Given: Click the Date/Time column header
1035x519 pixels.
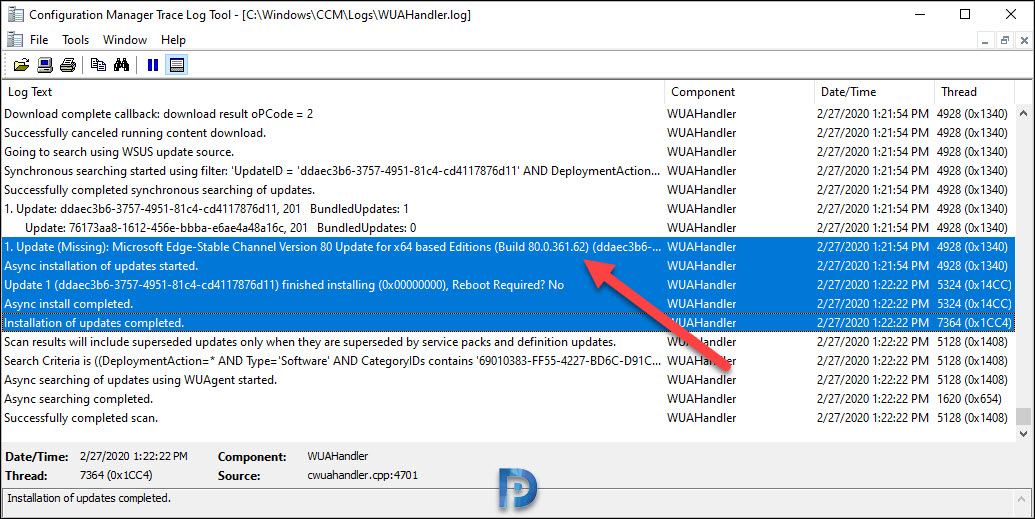Looking at the screenshot, I should [874, 92].
